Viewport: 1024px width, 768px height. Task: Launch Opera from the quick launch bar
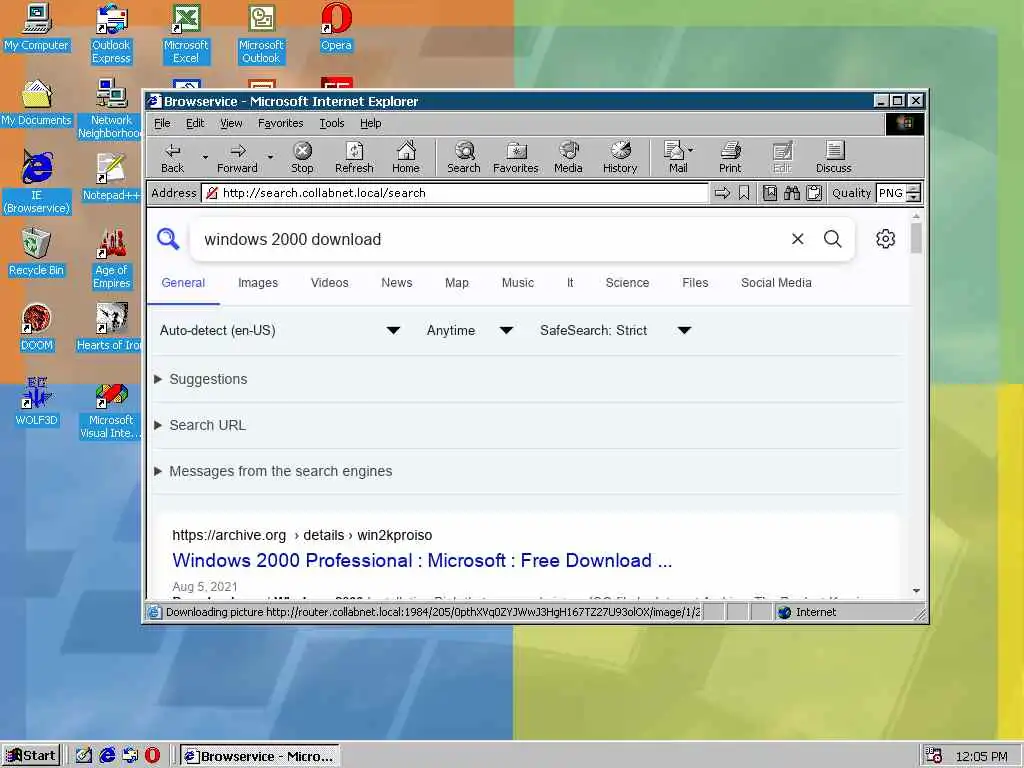[x=152, y=756]
